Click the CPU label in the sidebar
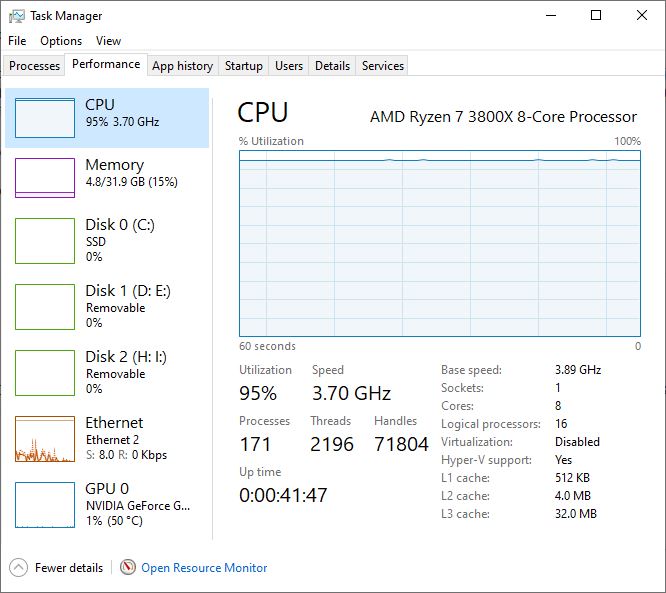 100,104
